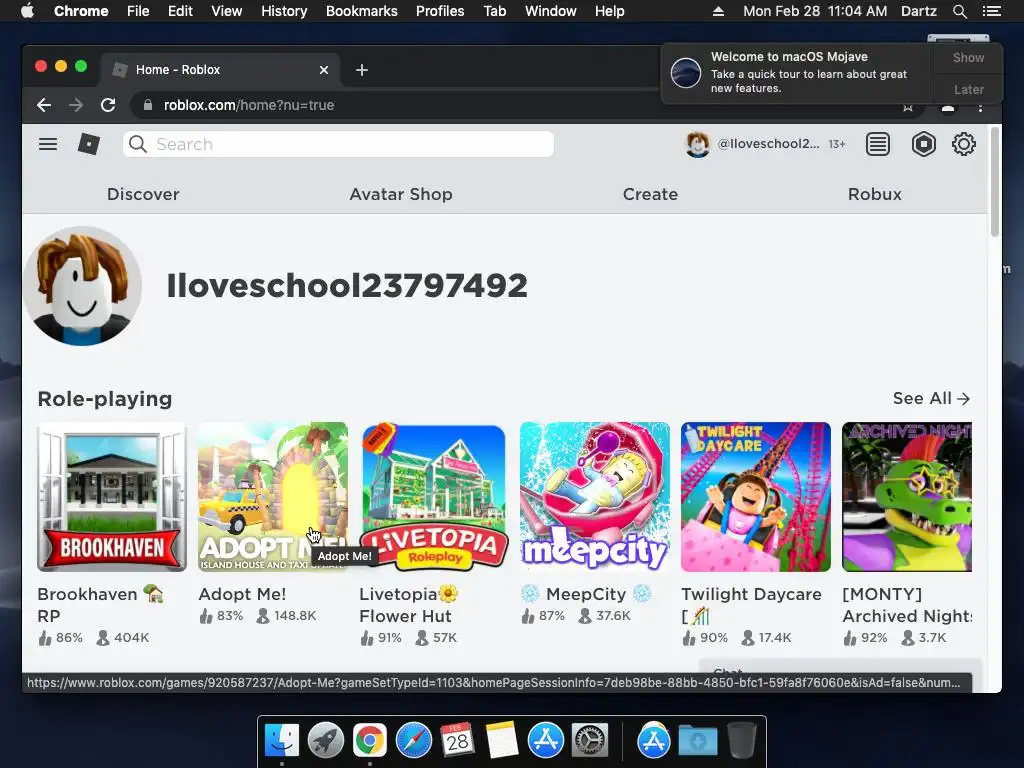
Task: Open Notes app in the Dock
Action: (x=502, y=741)
